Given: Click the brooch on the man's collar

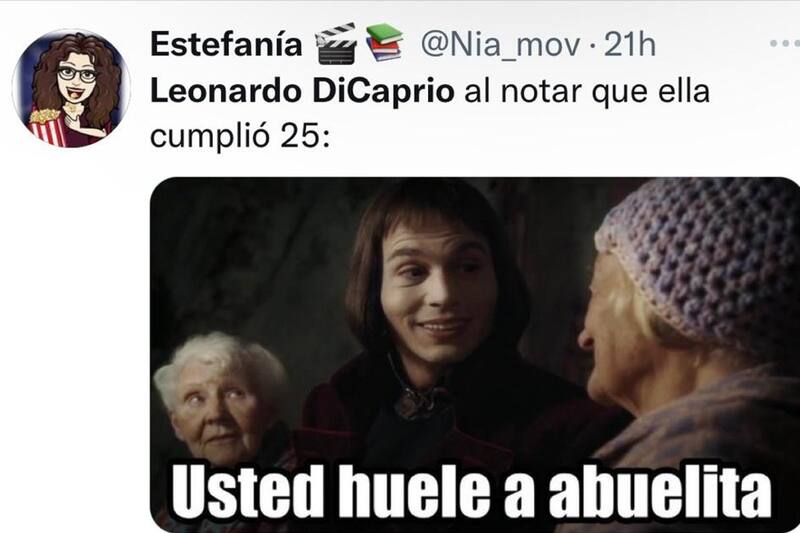Looking at the screenshot, I should tap(414, 401).
